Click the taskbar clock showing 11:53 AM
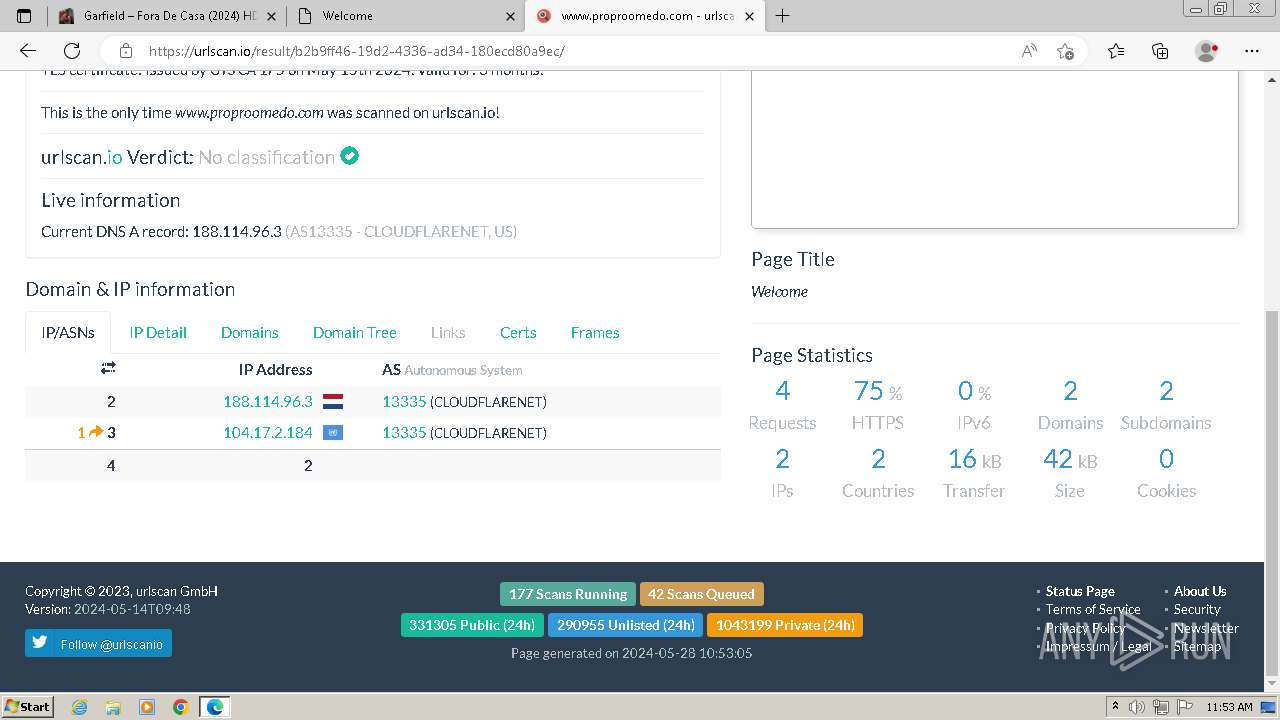 [x=1229, y=707]
